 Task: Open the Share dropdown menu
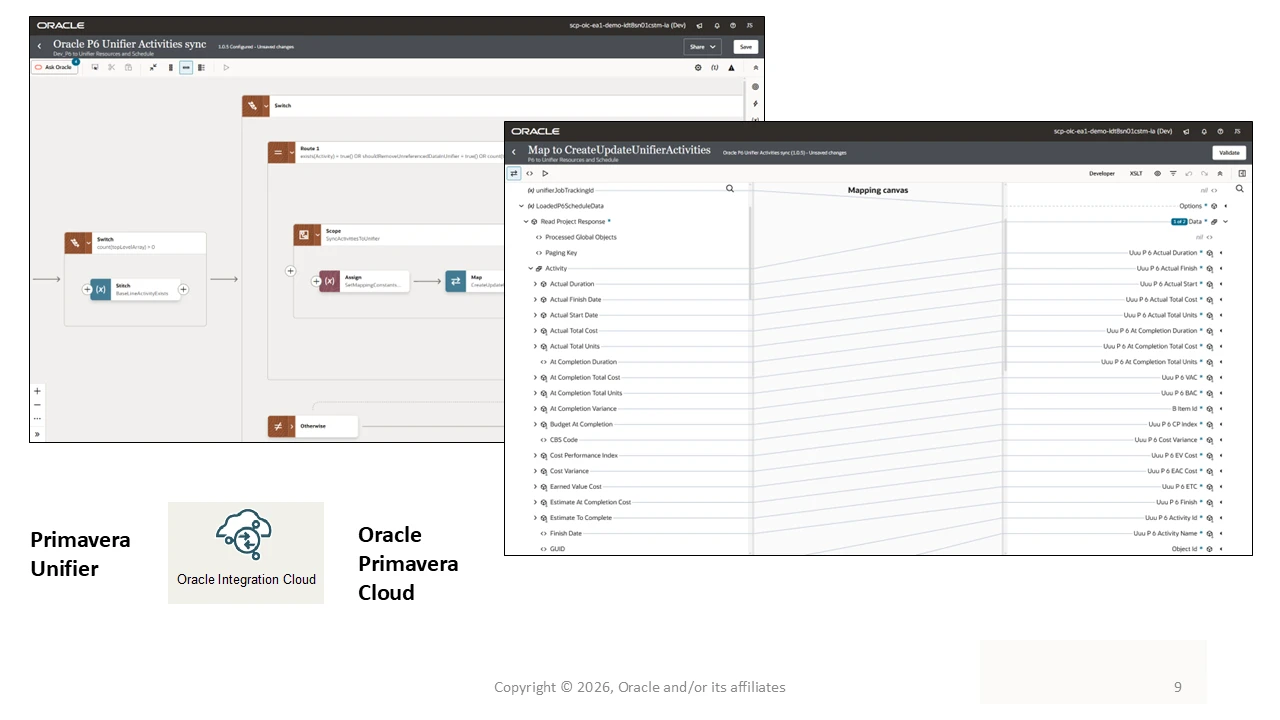[703, 47]
